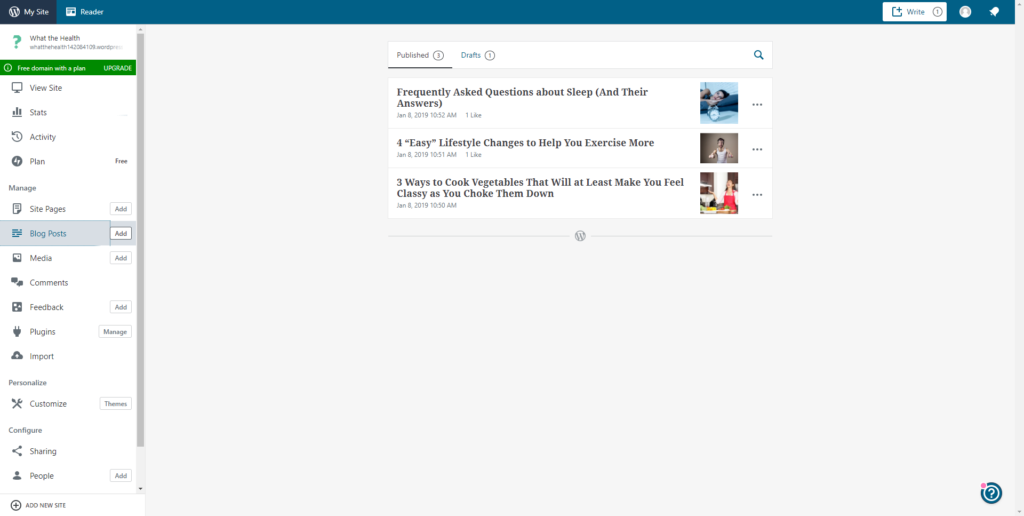Click the View Site monitor icon
The width and height of the screenshot is (1024, 516).
[x=17, y=88]
